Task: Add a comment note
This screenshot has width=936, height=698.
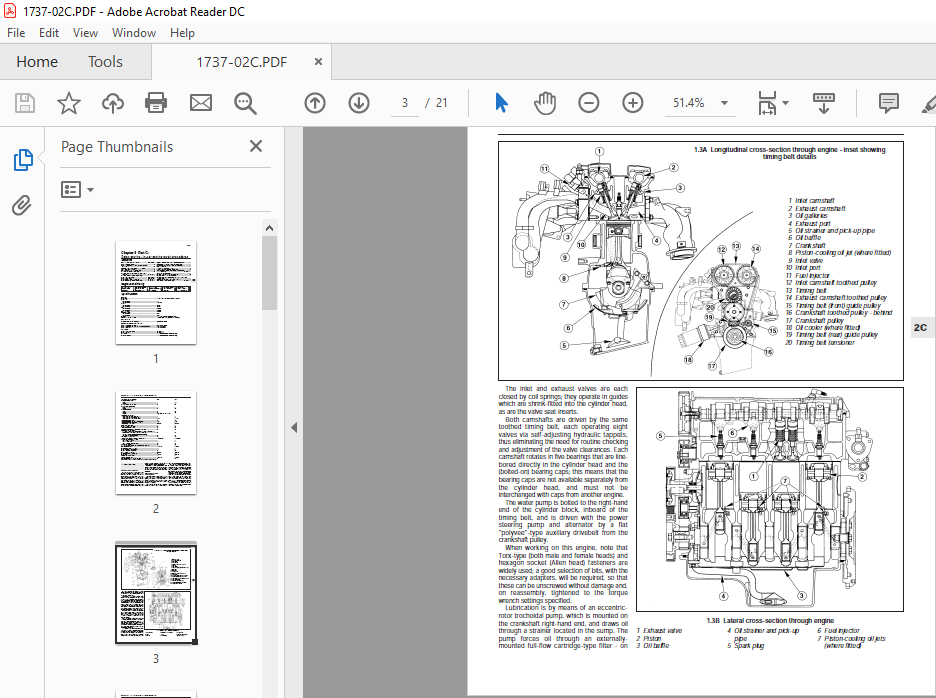Action: pos(889,103)
